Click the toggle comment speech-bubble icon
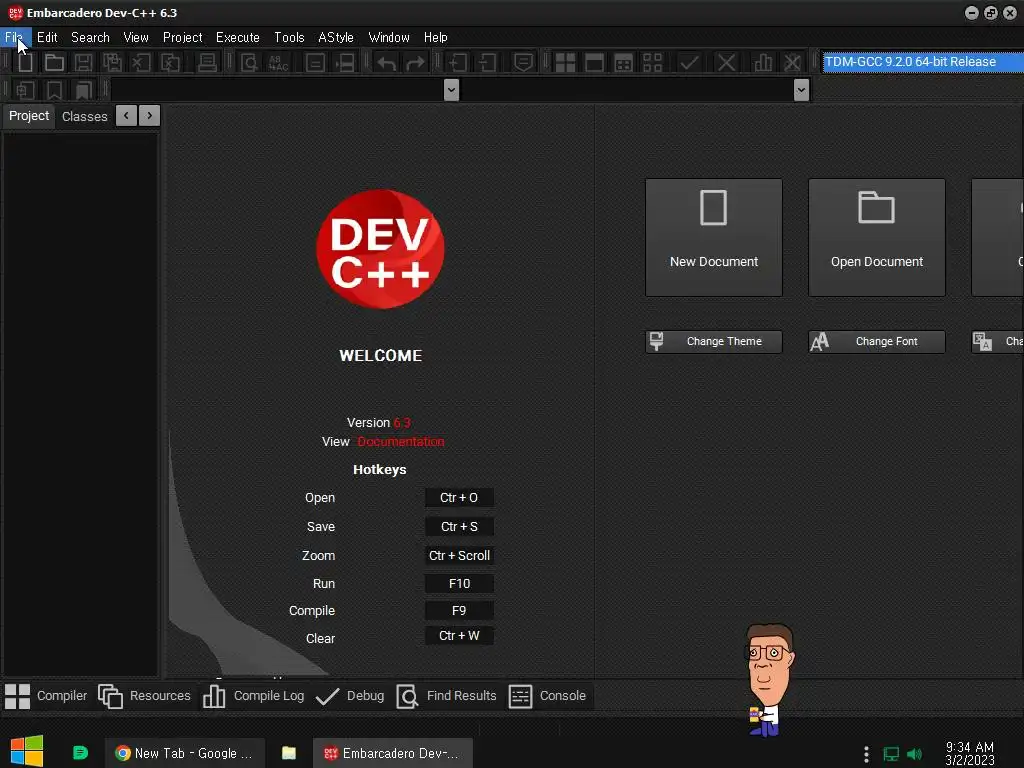 click(x=523, y=63)
